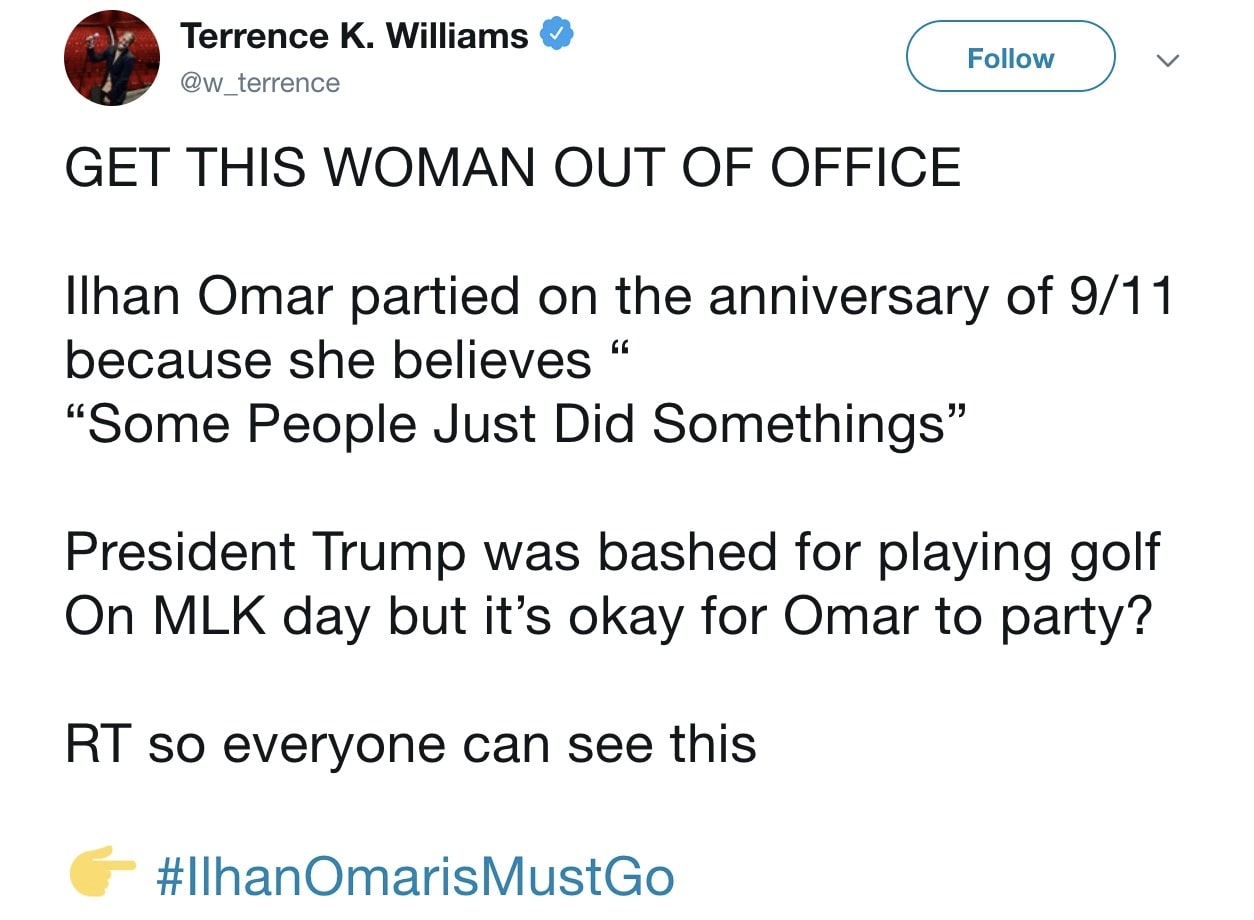Viewport: 1254px width, 920px height.
Task: Click the 'Ilhan Omar partied on the anniversary' line
Action: coord(618,296)
